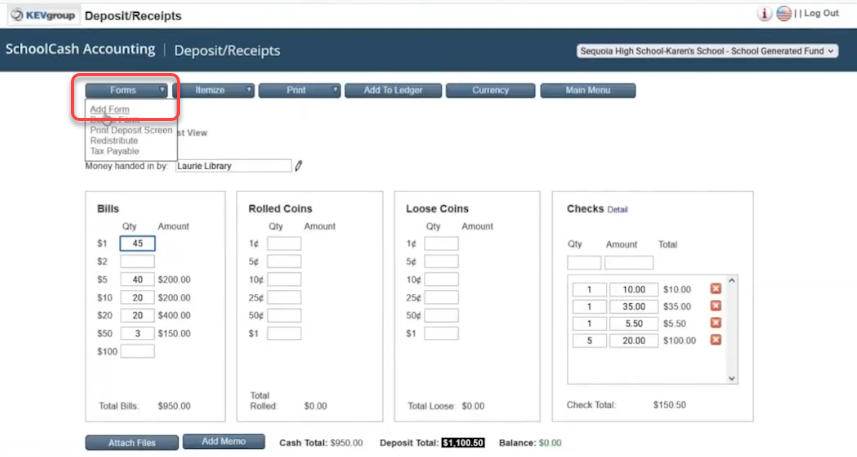
Task: Select Add Form from Forms menu
Action: coord(109,109)
